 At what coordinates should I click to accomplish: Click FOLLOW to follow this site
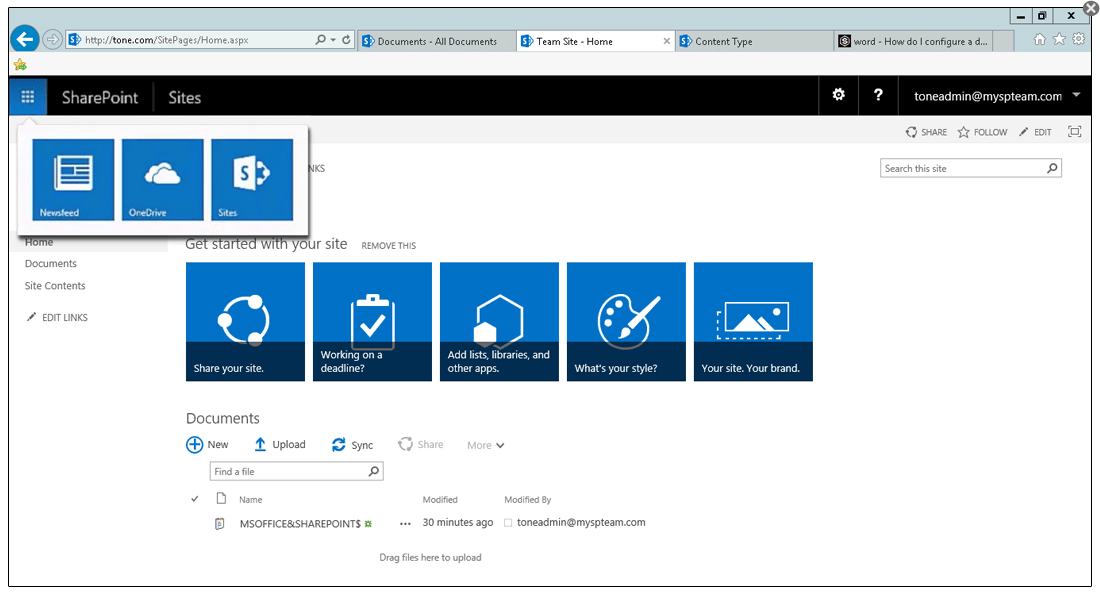[982, 132]
